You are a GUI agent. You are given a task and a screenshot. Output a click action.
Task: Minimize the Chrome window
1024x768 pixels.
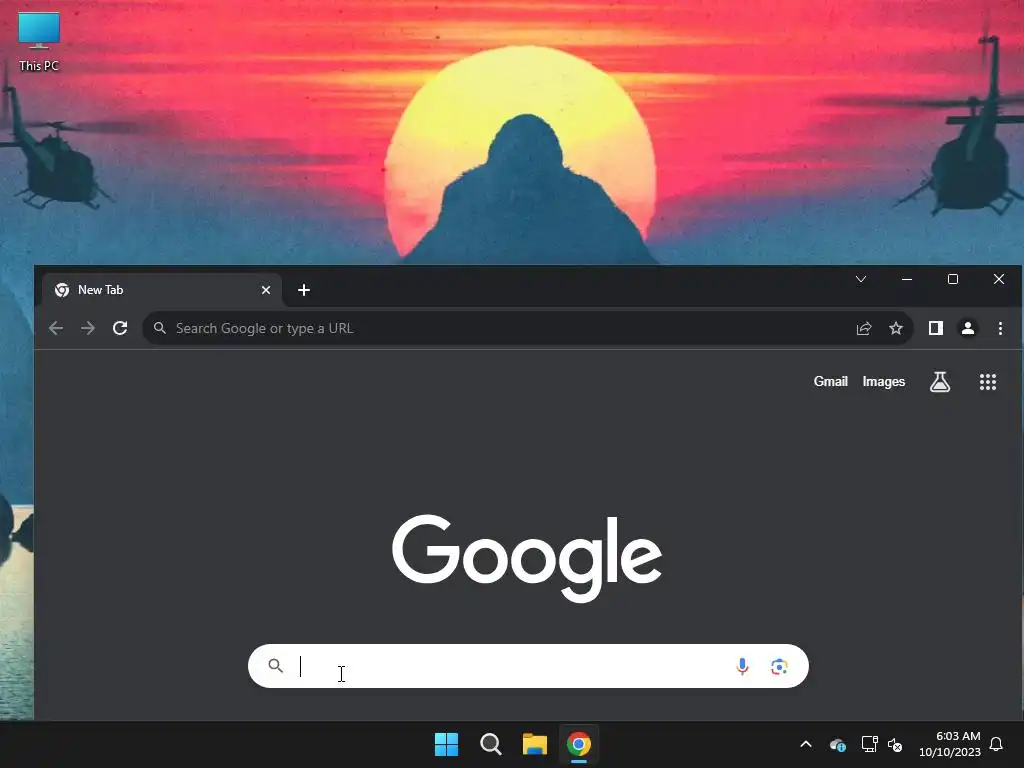coord(907,280)
